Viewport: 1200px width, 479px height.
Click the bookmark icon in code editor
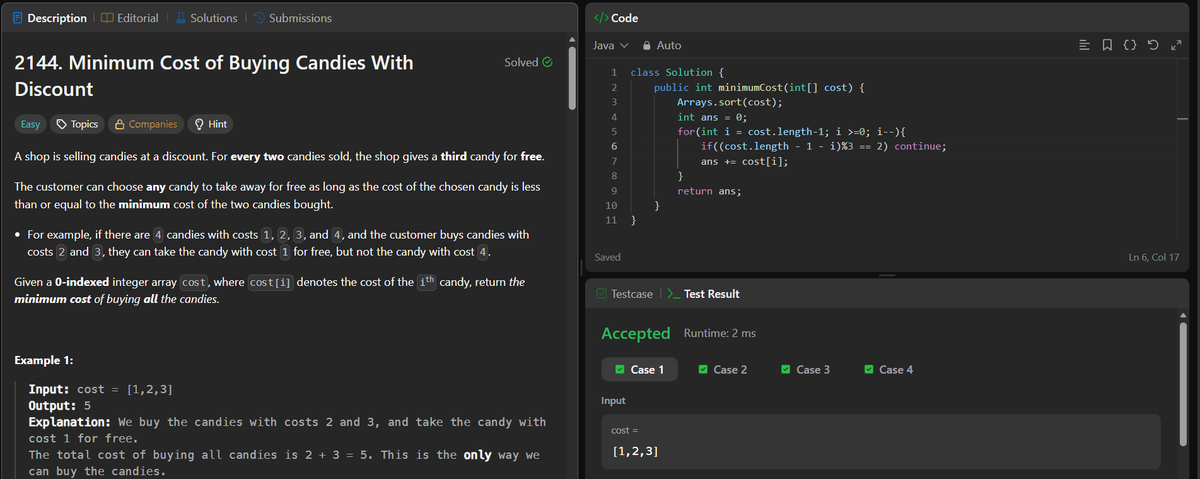(x=1109, y=45)
